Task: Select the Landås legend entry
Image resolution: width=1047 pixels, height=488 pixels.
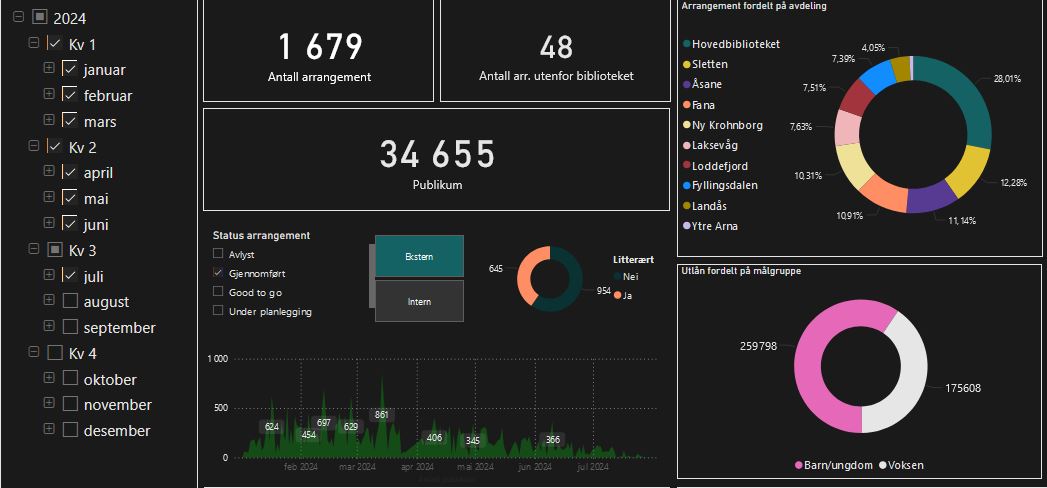Action: coord(704,206)
